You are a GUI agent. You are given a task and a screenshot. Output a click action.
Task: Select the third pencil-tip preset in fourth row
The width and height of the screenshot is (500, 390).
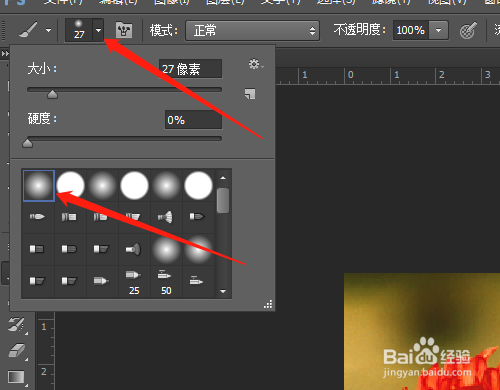click(x=101, y=281)
